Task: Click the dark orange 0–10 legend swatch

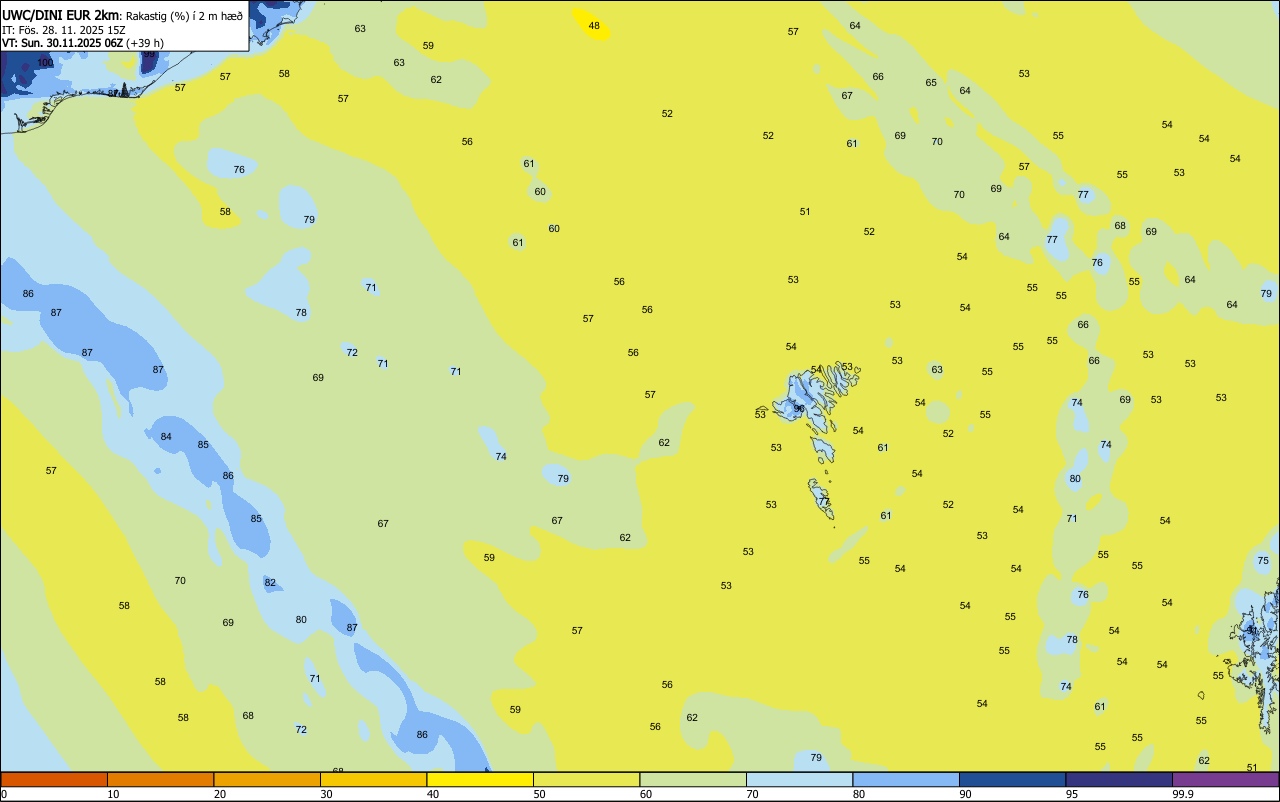Action: pos(54,779)
